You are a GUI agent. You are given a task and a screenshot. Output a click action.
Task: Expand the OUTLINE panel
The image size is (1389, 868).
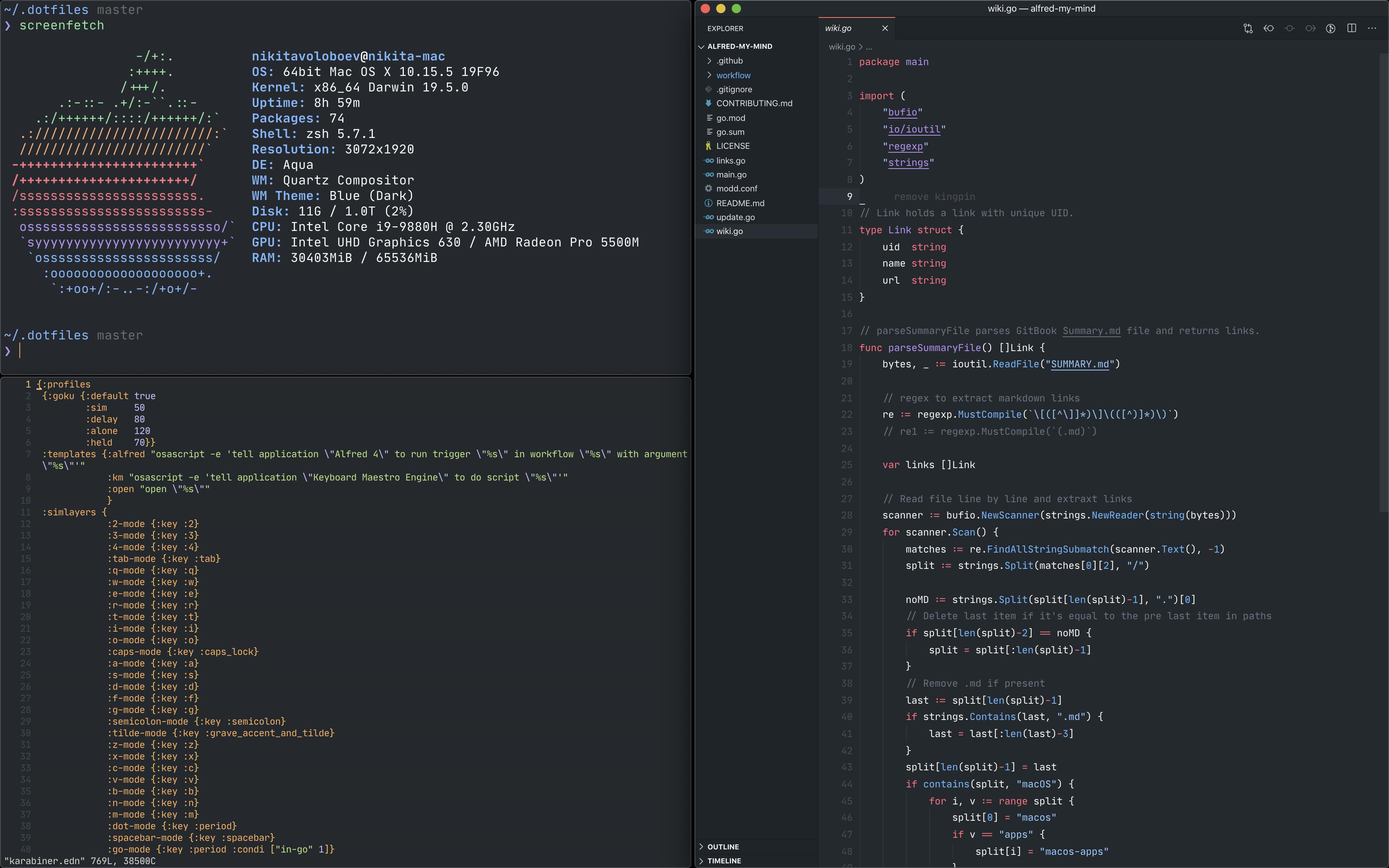pos(723,847)
